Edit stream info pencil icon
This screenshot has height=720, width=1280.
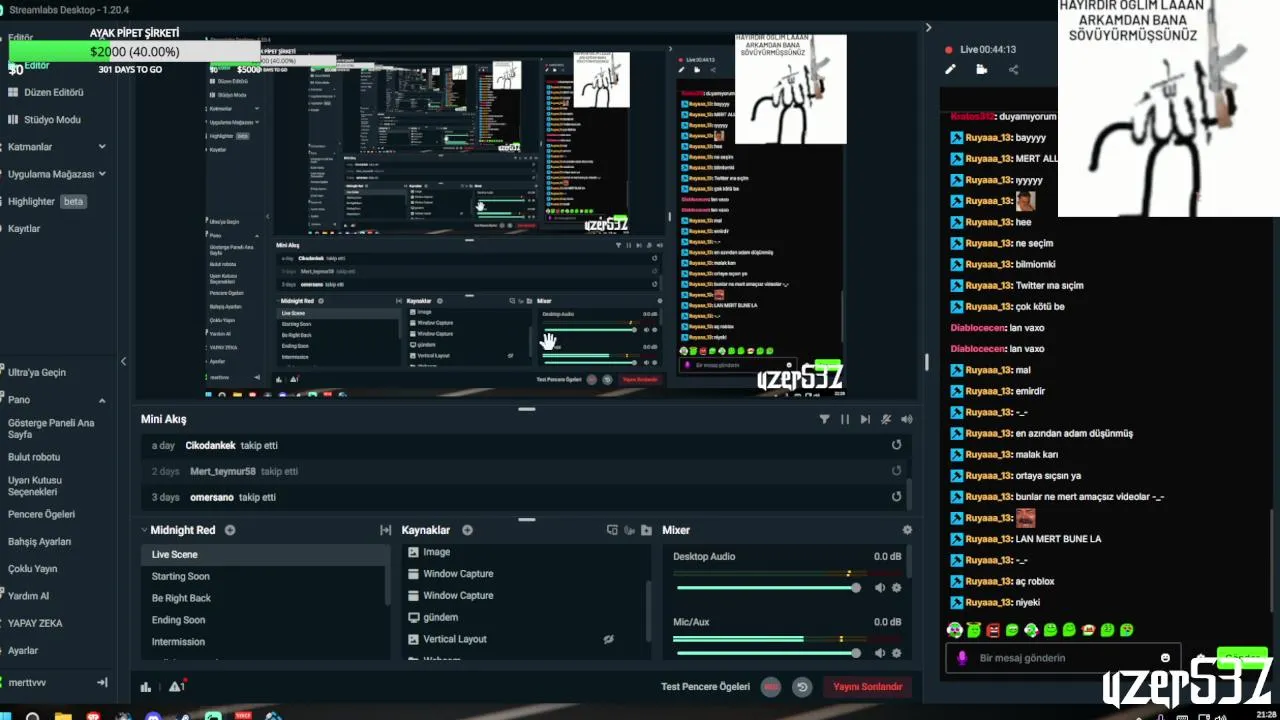(950, 70)
